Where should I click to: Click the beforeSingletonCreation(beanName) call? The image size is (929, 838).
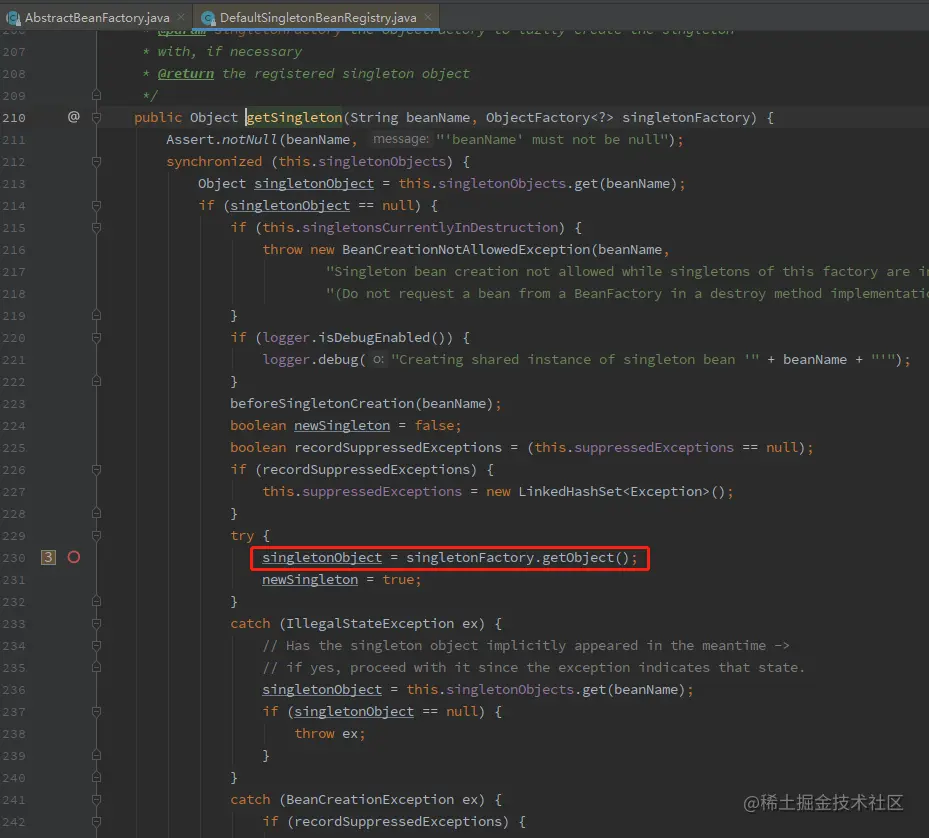tap(361, 404)
